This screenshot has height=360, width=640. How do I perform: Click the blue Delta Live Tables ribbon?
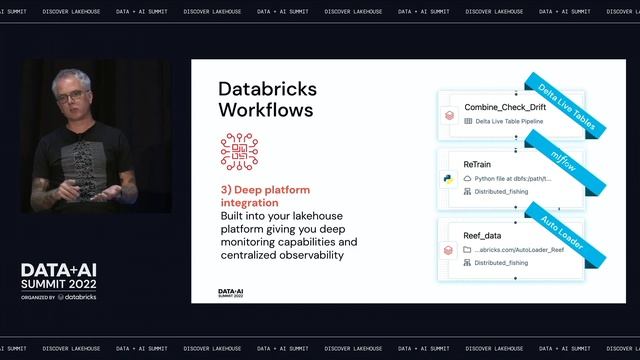(566, 106)
